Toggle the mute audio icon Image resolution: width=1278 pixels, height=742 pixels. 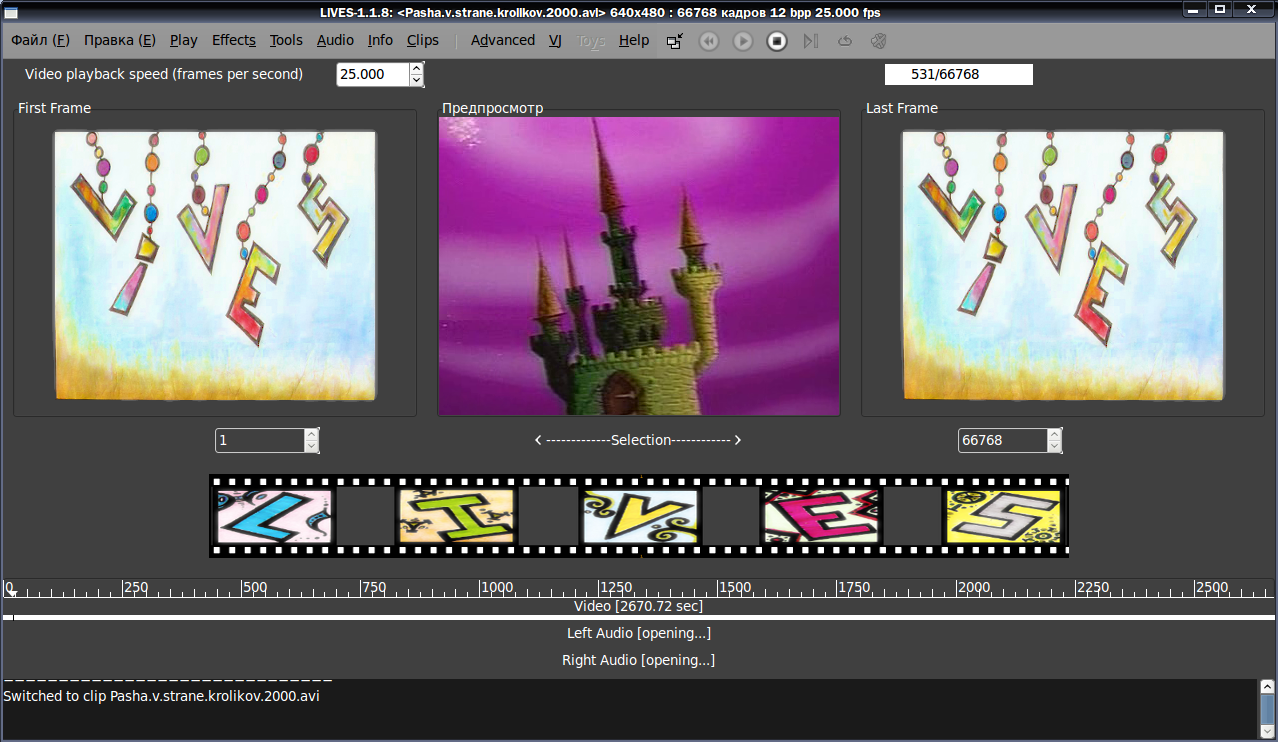click(879, 41)
